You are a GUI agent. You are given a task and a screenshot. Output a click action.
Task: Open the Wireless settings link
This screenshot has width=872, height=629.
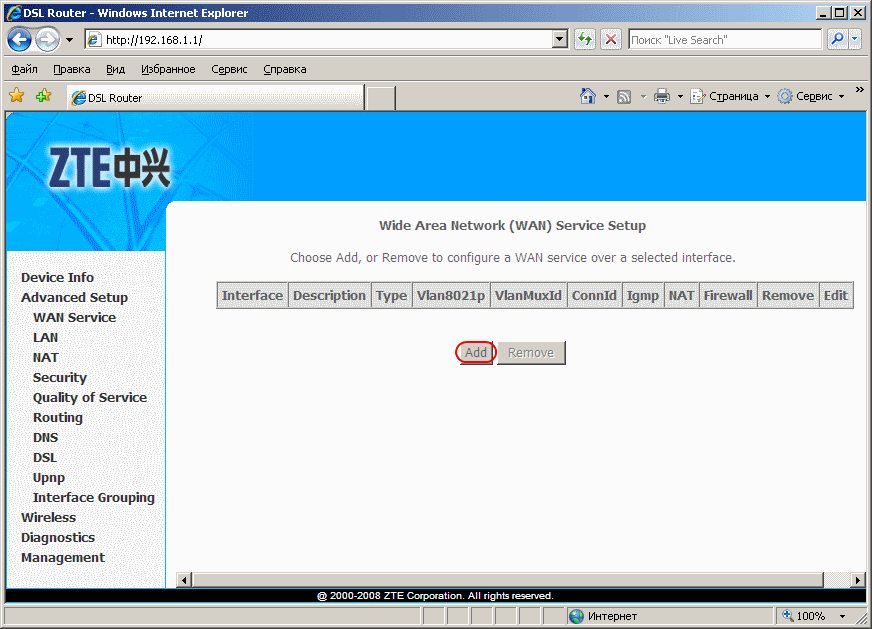[x=48, y=518]
